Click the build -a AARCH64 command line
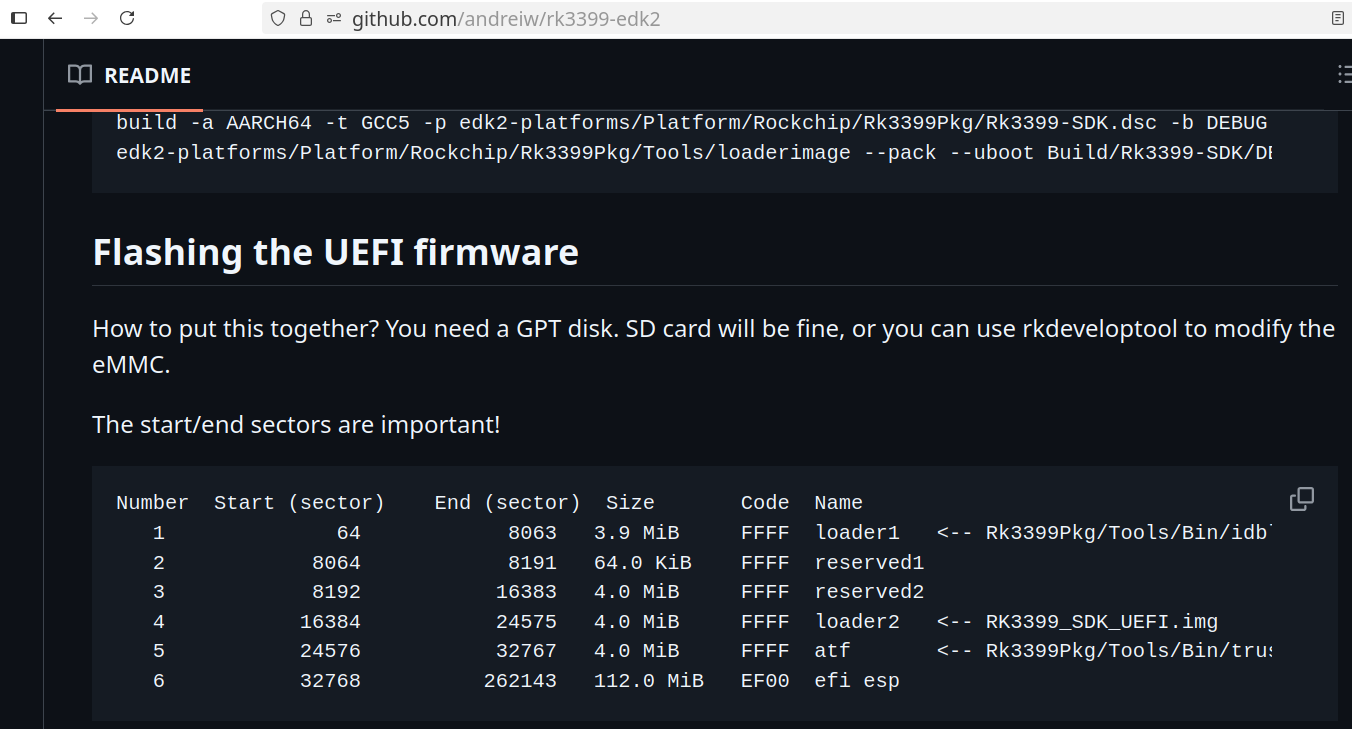The height and width of the screenshot is (729, 1352). pyautogui.click(x=690, y=123)
